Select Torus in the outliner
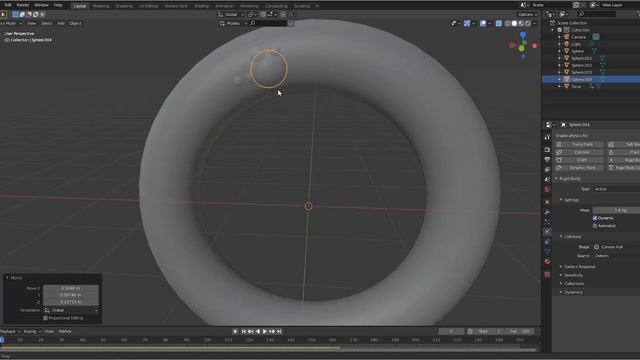 point(576,87)
